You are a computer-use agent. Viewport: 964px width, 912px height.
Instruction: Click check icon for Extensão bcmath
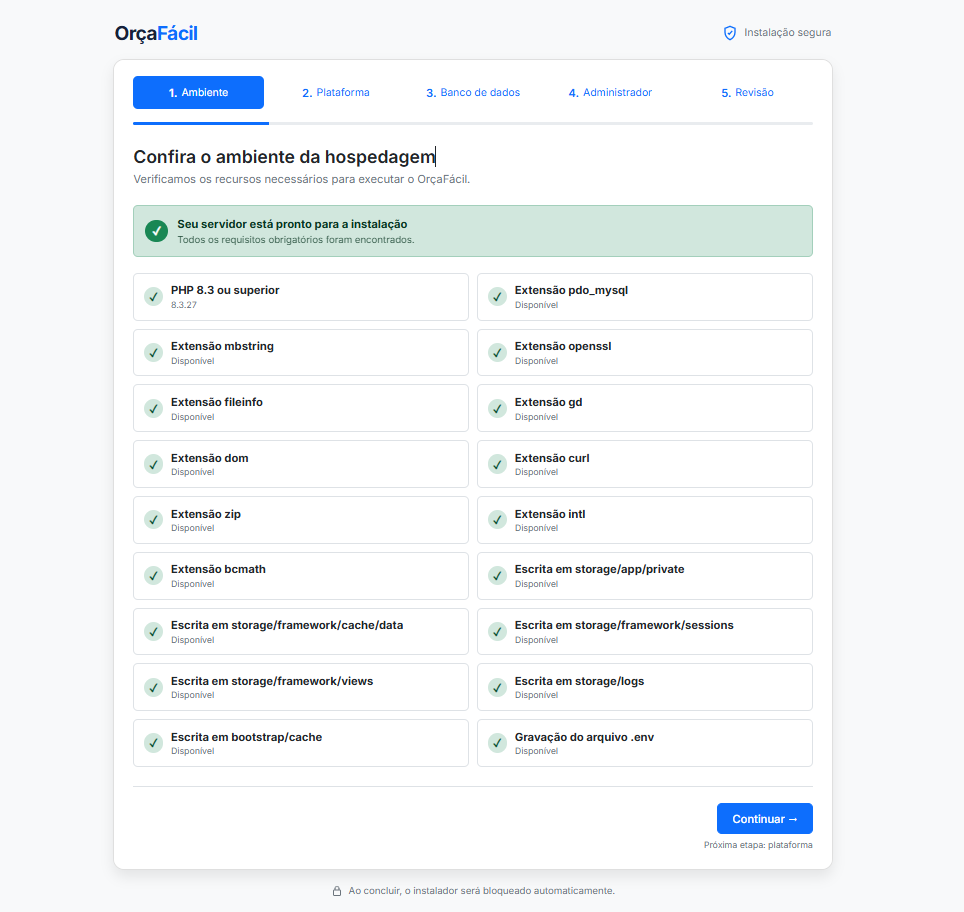(153, 576)
